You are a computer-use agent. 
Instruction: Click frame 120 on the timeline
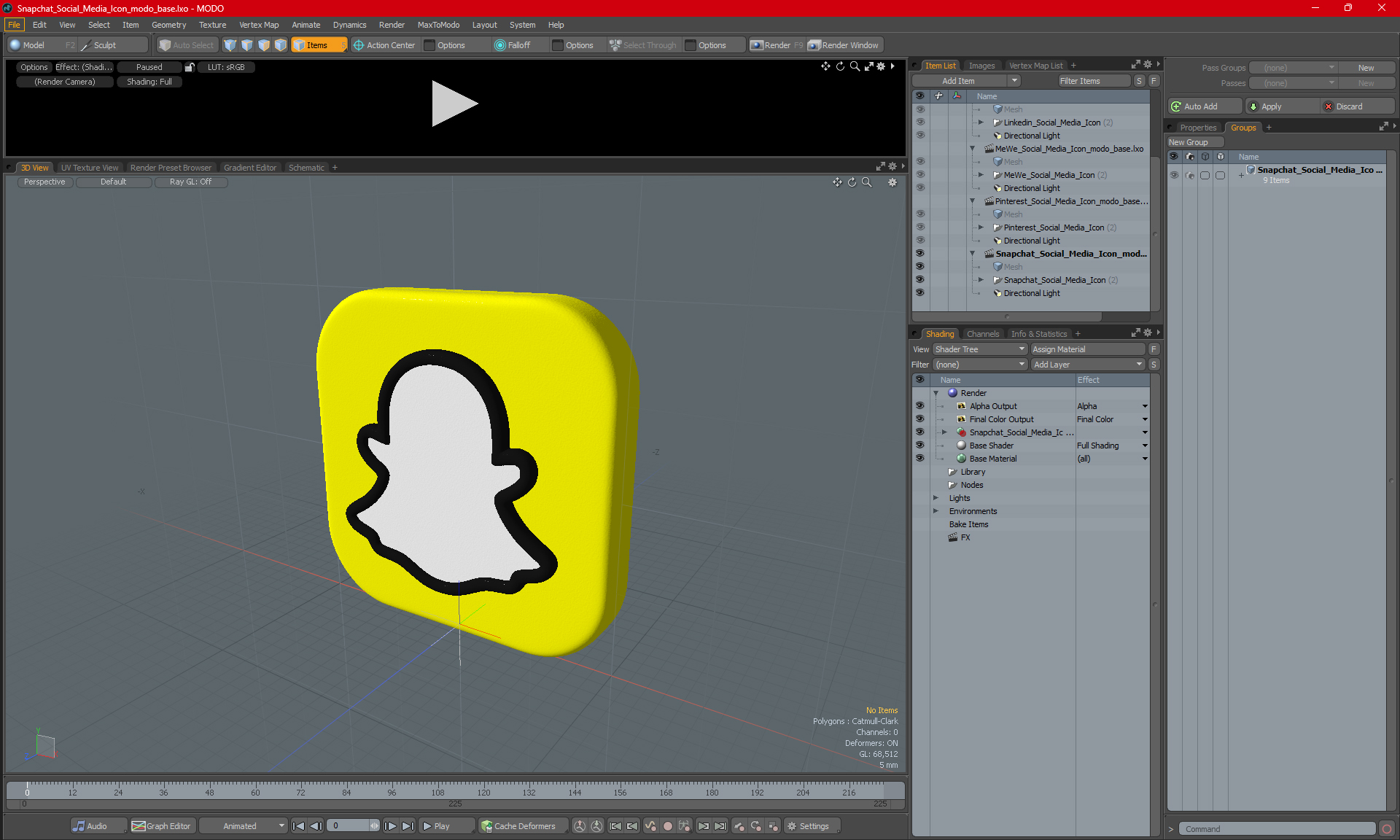pos(483,790)
